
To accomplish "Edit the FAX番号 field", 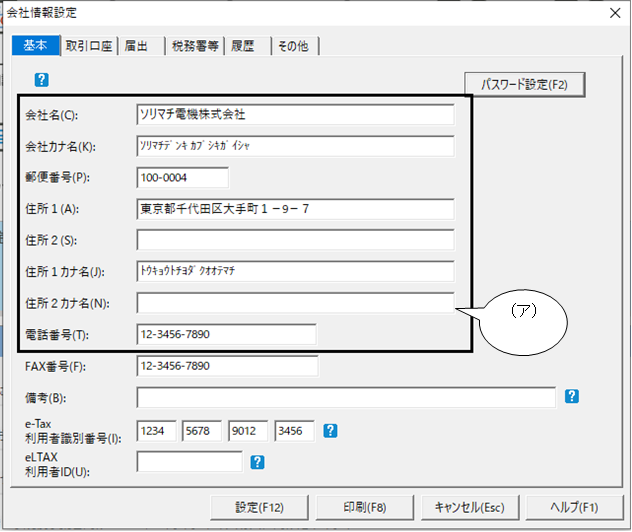I will coord(227,366).
